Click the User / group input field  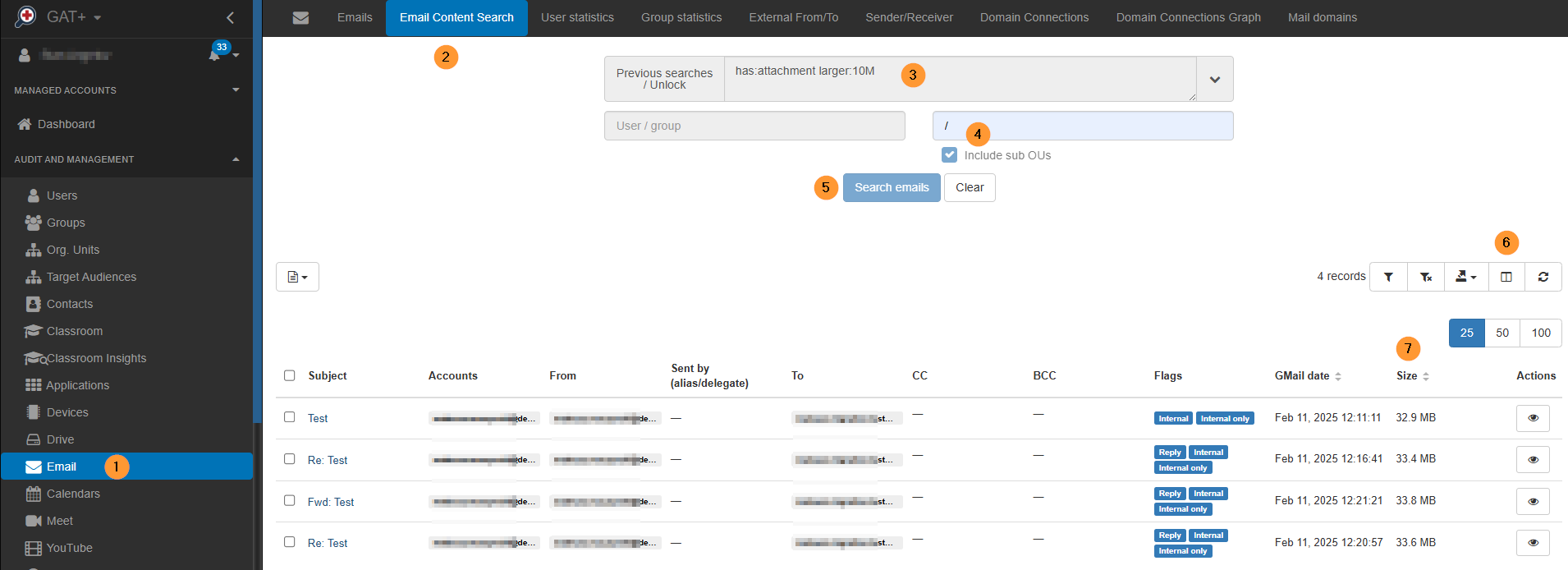click(x=754, y=126)
